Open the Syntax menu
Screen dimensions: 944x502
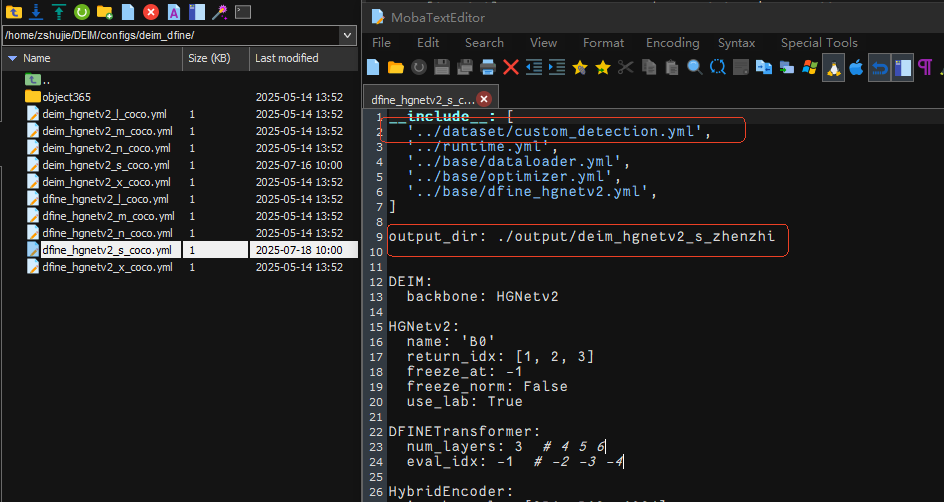pyautogui.click(x=736, y=43)
